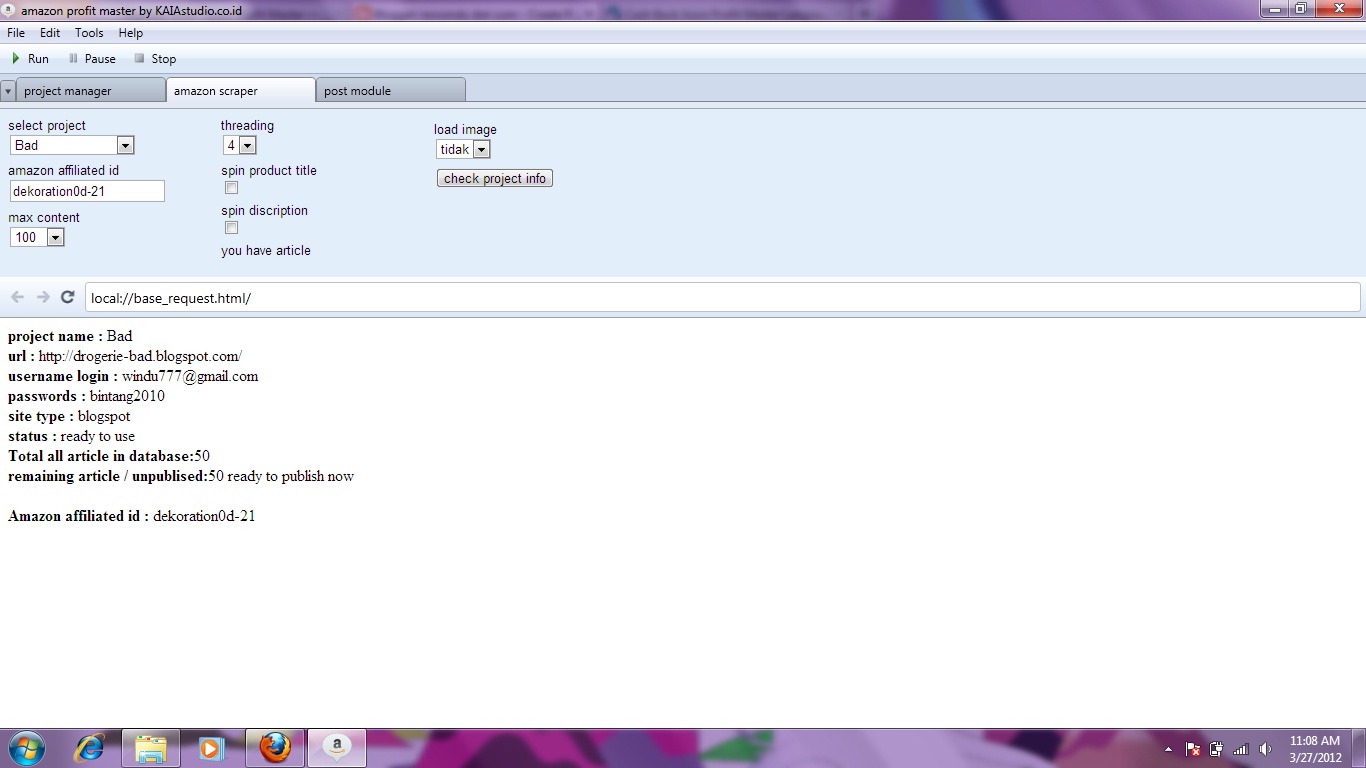Open the max content dropdown
Viewport: 1366px width, 768px height.
point(37,237)
